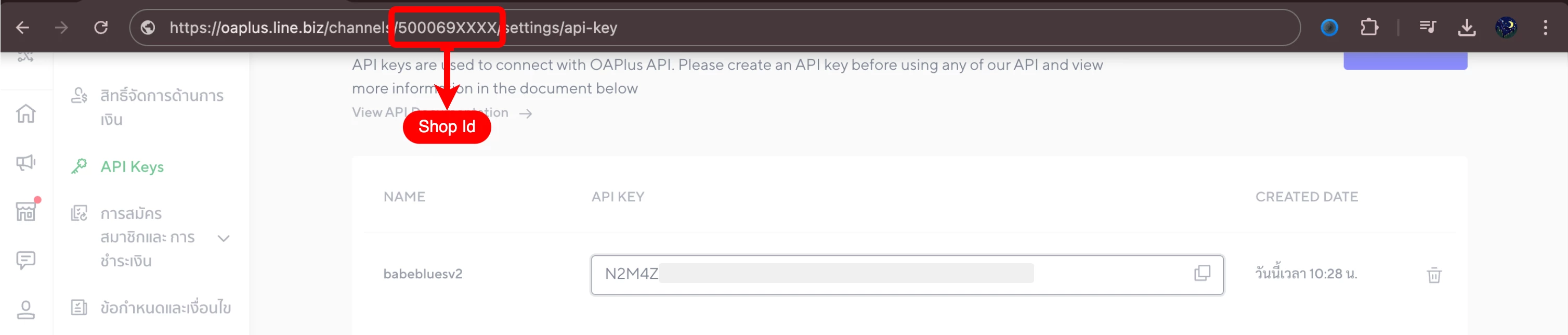Open the megaphone broadcast icon
Image resolution: width=1568 pixels, height=335 pixels.
coord(25,162)
